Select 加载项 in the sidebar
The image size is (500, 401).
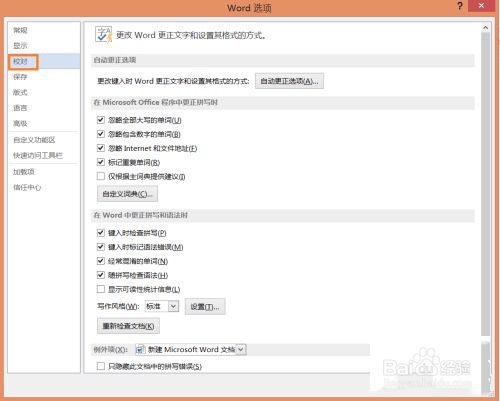click(x=24, y=172)
